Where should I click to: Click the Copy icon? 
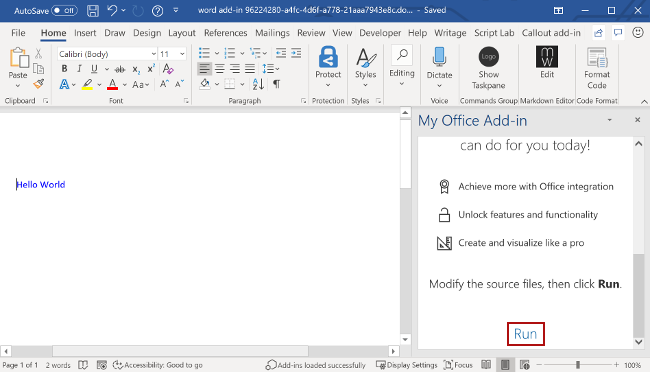click(39, 68)
